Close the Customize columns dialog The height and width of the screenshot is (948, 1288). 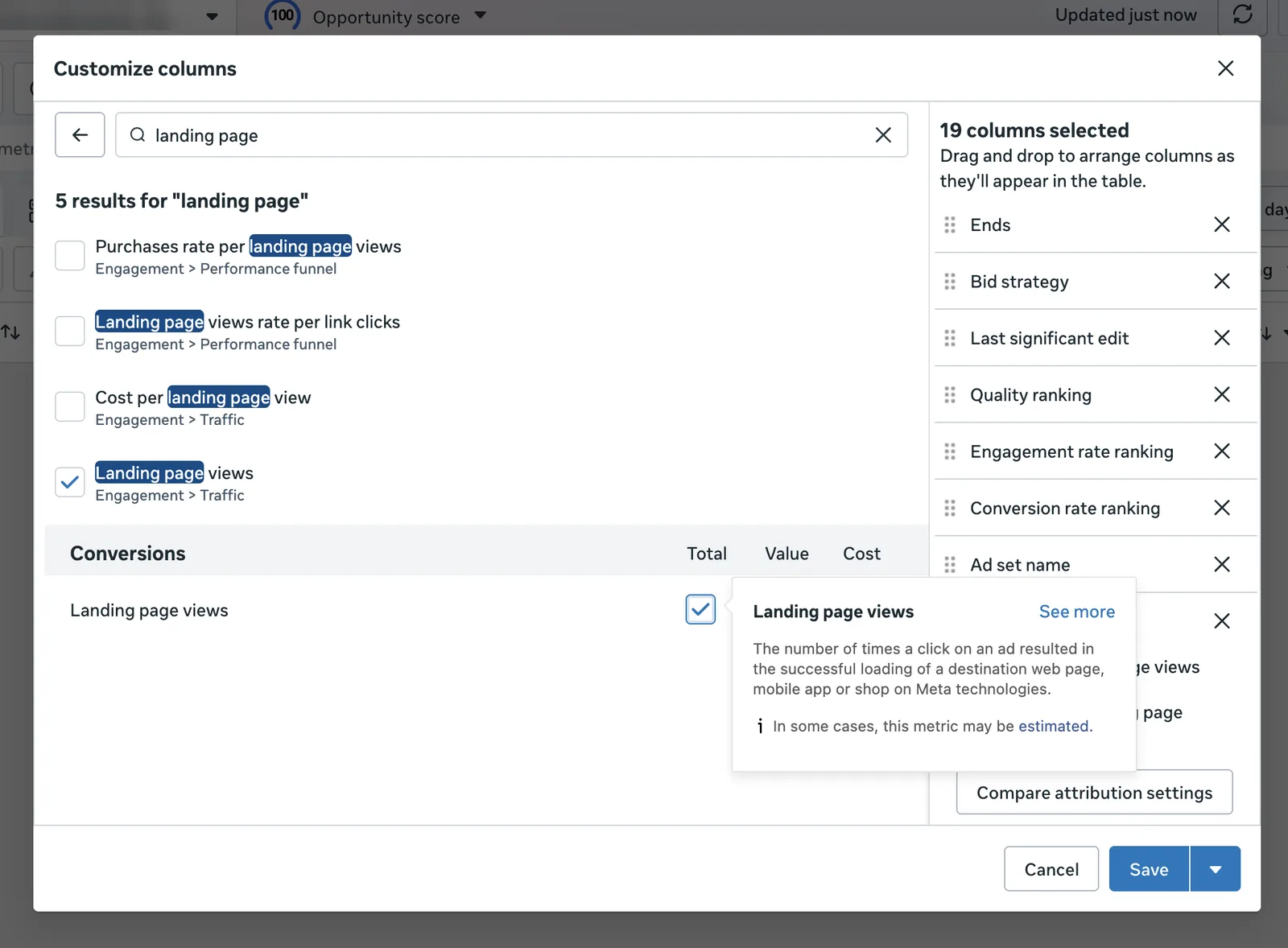coord(1225,68)
